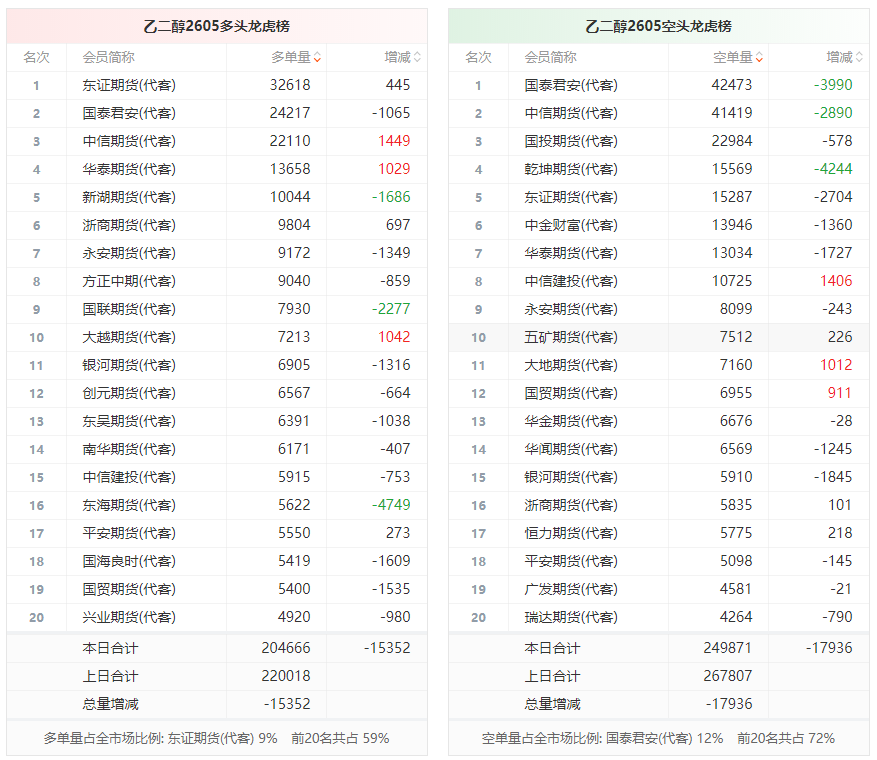Select 瑞达期货(代客) row
Screen dimensions: 877x760
pyautogui.click(x=659, y=617)
